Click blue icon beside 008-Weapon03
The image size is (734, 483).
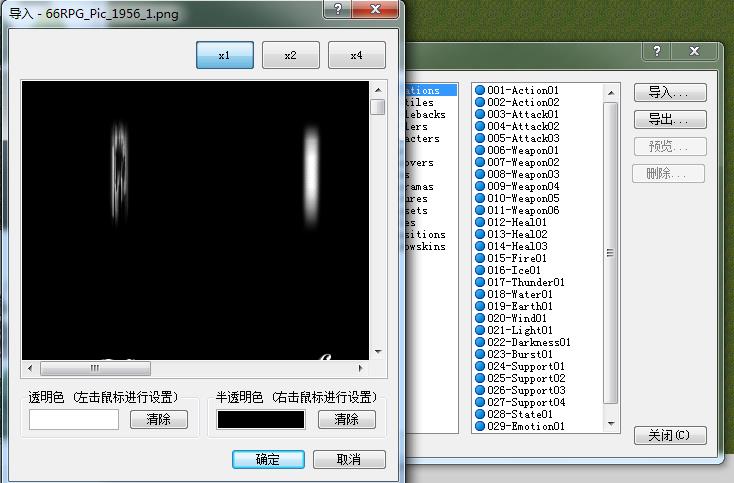tap(480, 174)
